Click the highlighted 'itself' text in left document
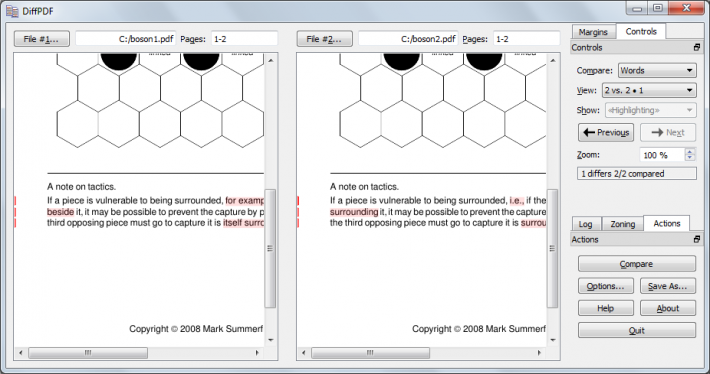 pyautogui.click(x=233, y=223)
